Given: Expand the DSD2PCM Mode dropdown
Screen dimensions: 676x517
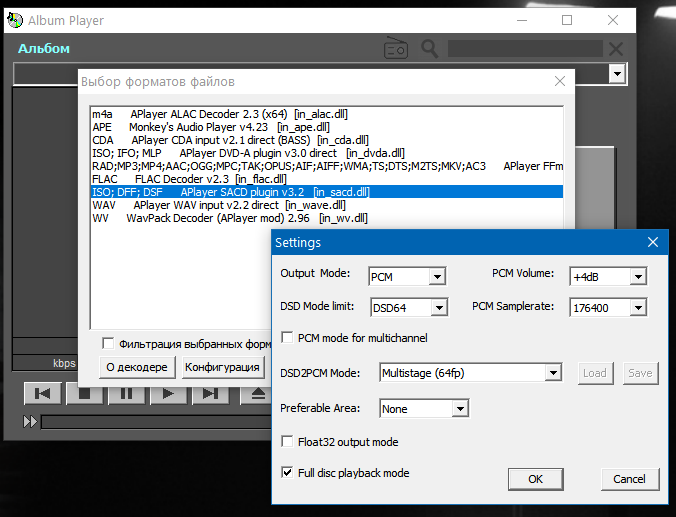Looking at the screenshot, I should (x=553, y=373).
